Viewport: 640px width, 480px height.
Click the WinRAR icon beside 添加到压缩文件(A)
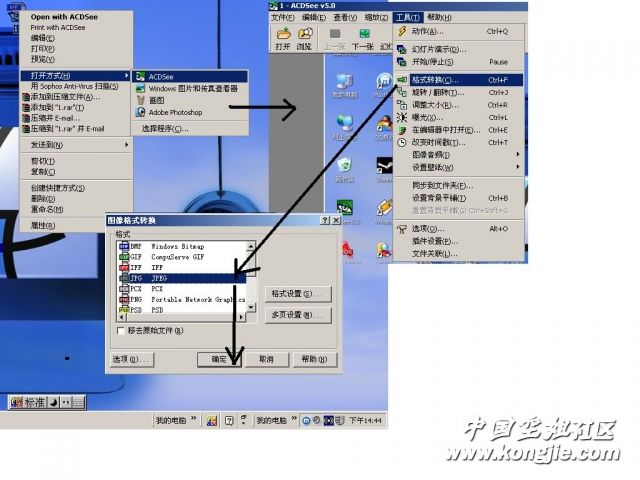pos(26,97)
